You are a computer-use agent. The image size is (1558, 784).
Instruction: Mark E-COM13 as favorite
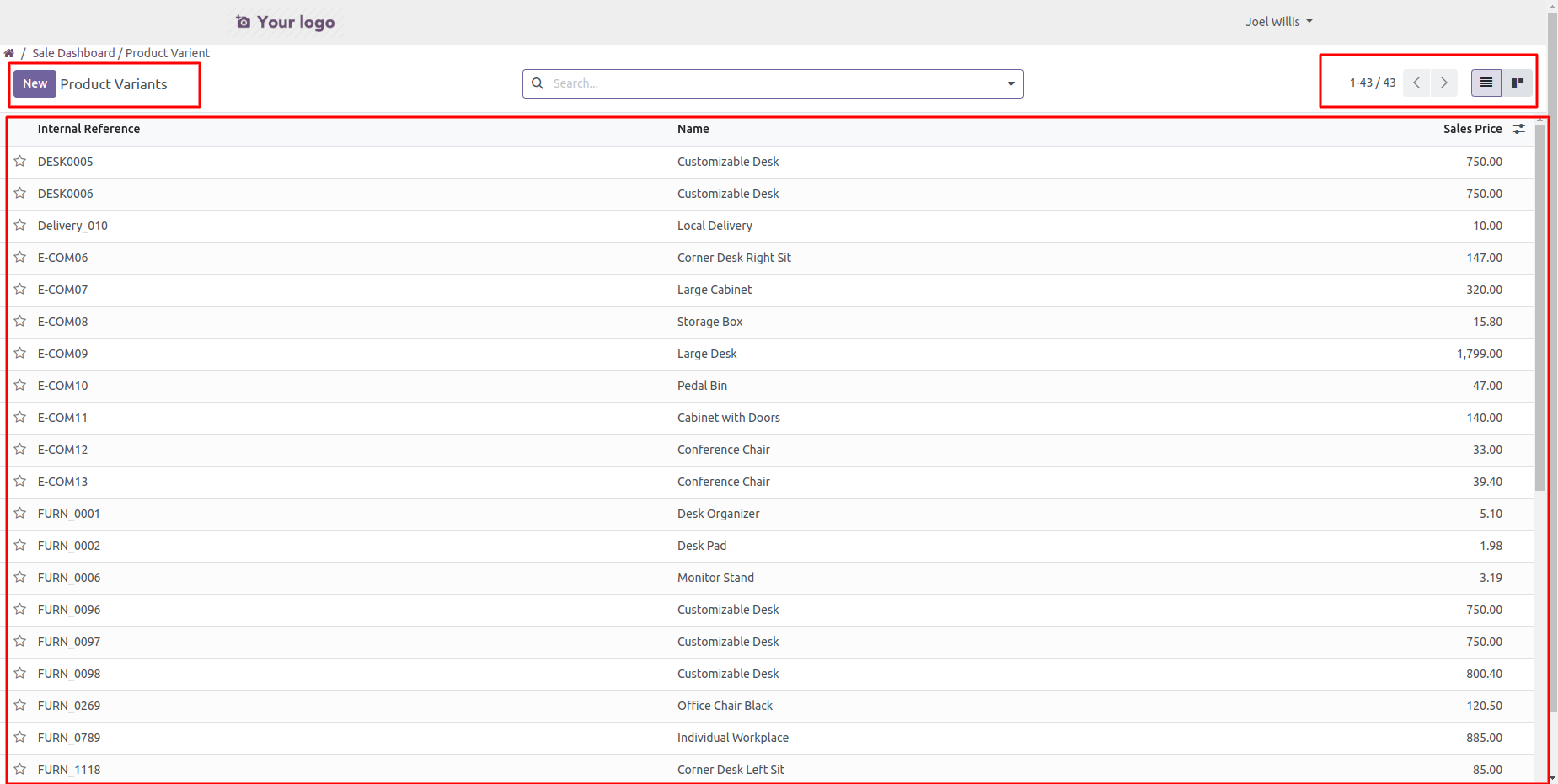point(20,481)
